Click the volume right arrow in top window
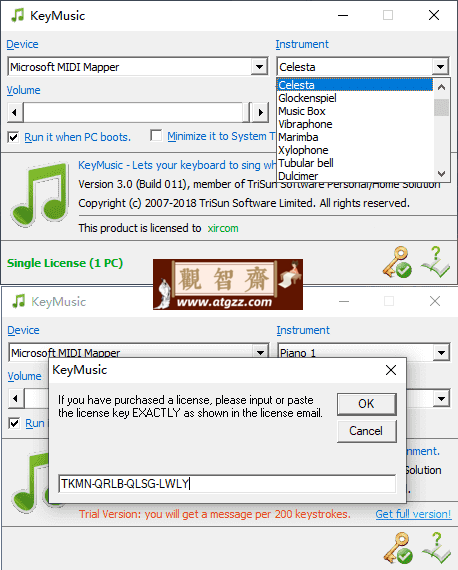Image resolution: width=458 pixels, height=570 pixels. 260,112
